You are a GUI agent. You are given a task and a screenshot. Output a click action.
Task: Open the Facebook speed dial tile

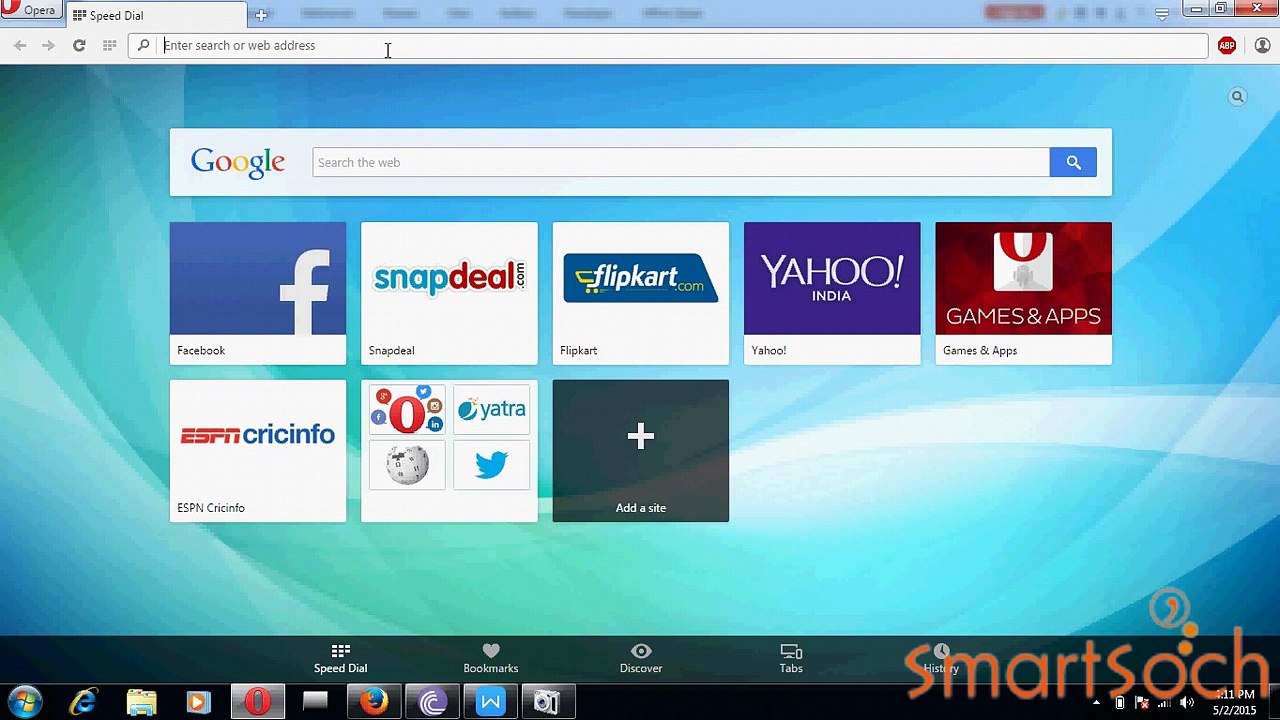[x=258, y=293]
